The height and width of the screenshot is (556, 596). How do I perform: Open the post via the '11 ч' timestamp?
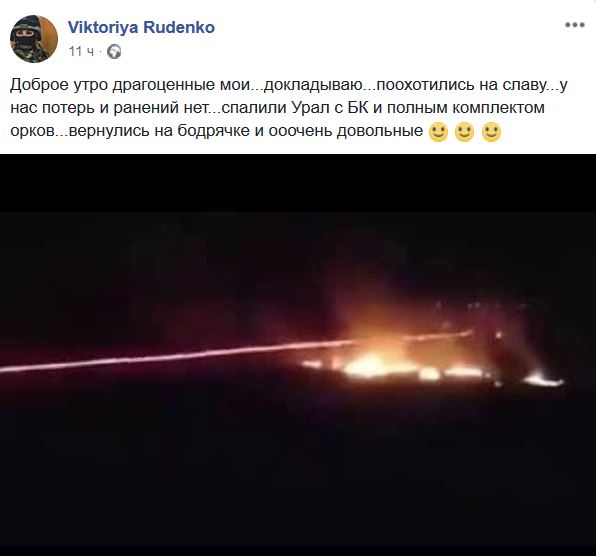pos(81,51)
